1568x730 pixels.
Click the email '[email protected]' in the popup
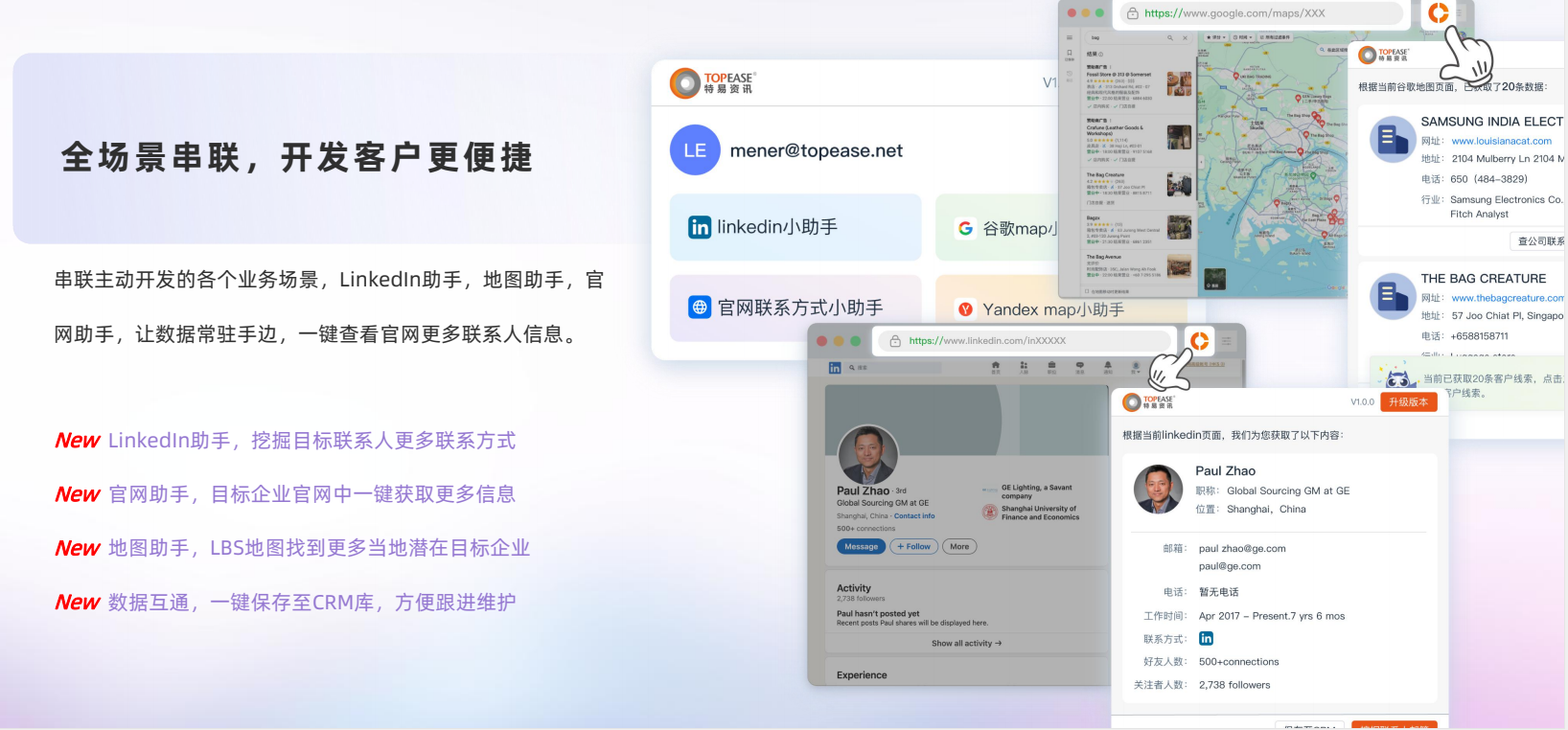(1230, 566)
